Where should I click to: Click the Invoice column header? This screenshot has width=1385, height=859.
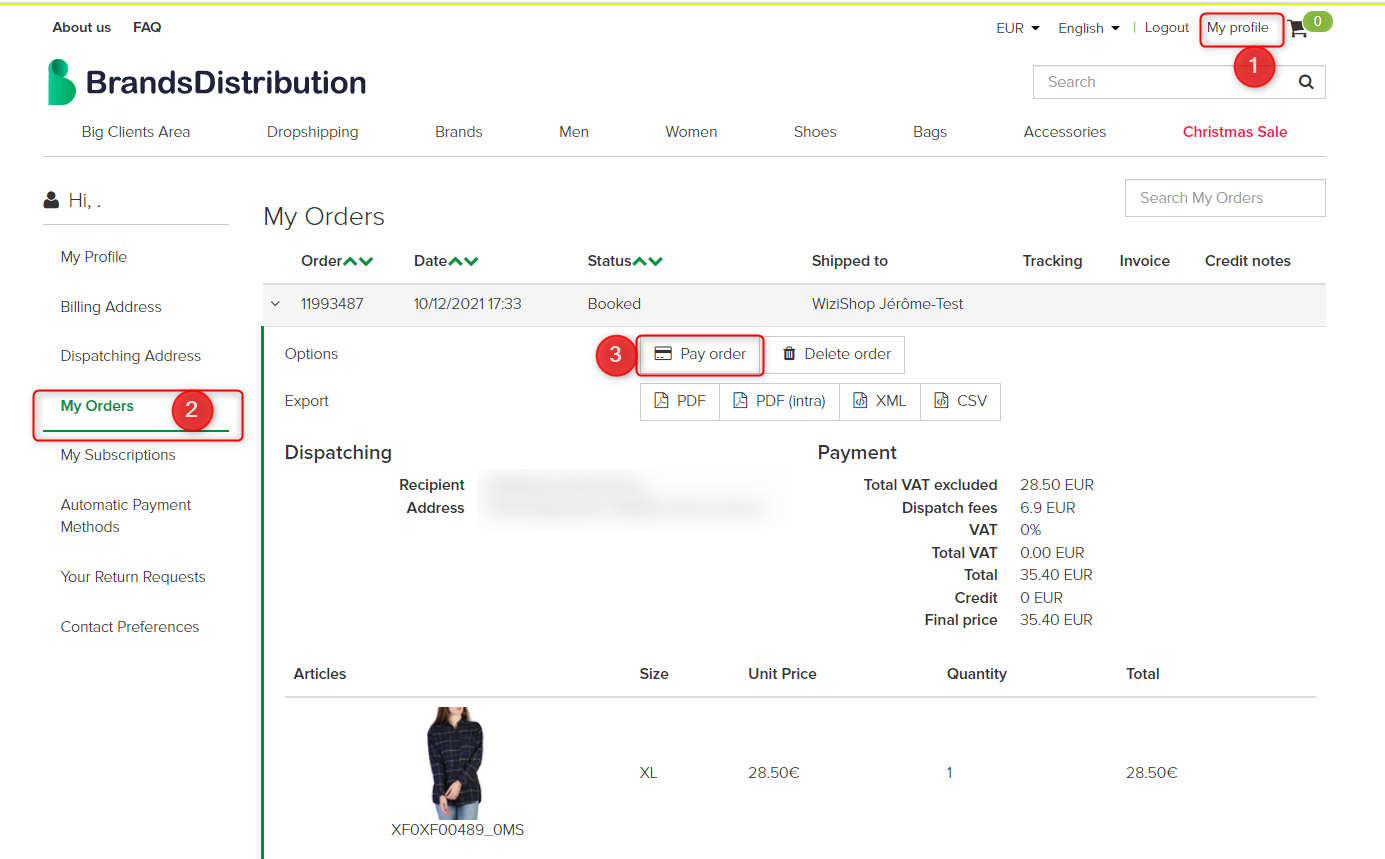(1145, 261)
